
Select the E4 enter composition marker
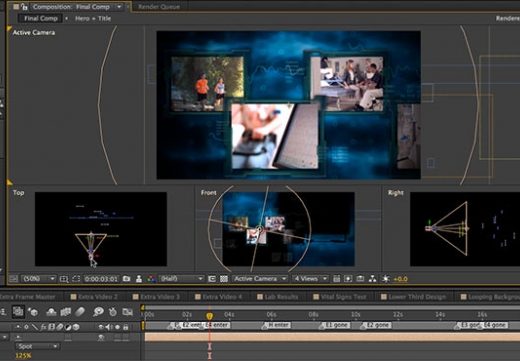[x=216, y=325]
